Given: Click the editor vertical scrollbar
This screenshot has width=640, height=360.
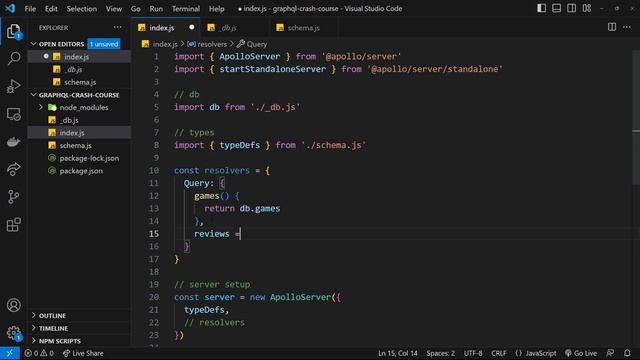Looking at the screenshot, I should [636, 117].
